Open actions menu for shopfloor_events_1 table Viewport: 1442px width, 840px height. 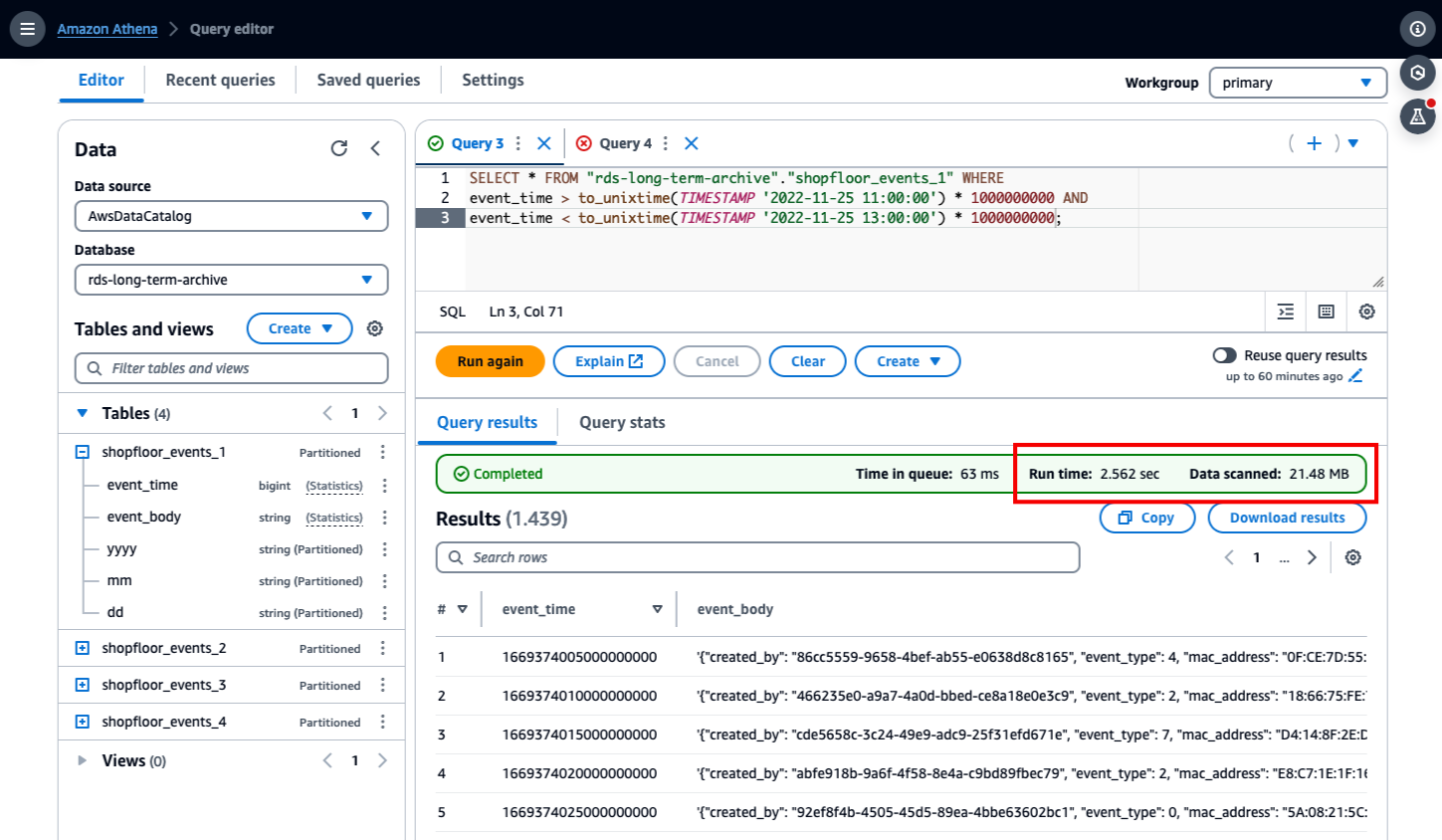coord(383,452)
